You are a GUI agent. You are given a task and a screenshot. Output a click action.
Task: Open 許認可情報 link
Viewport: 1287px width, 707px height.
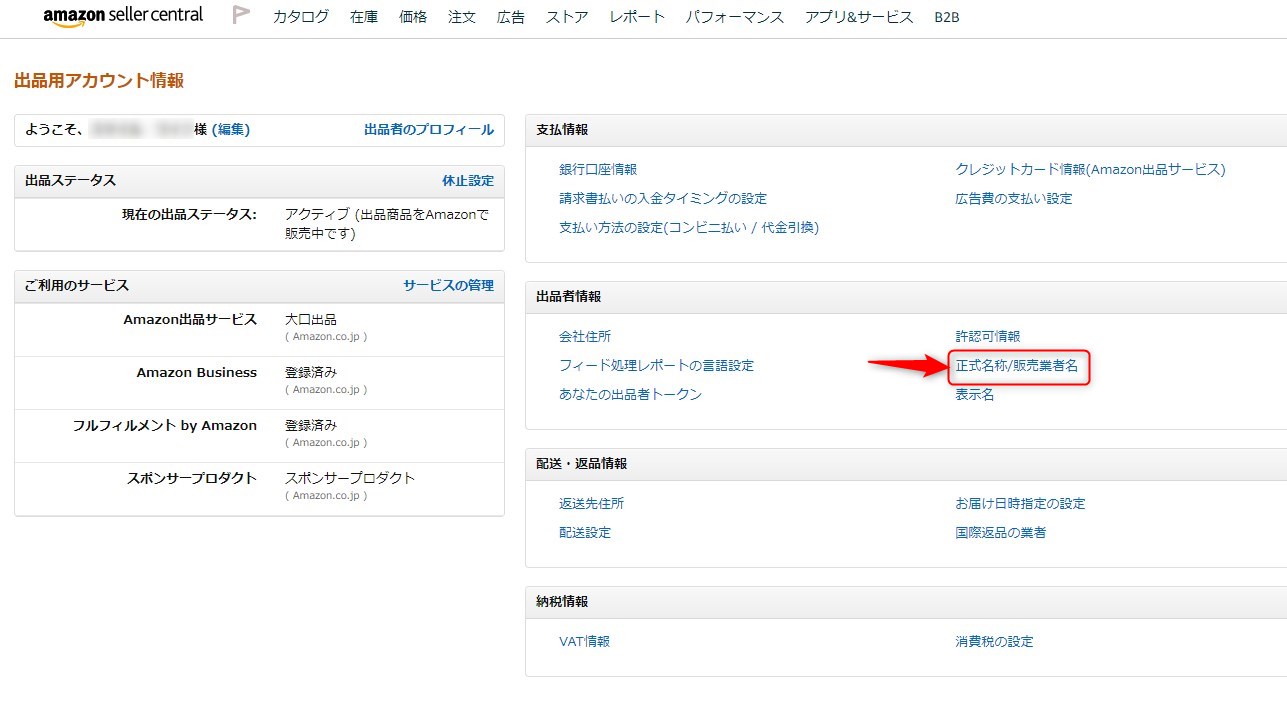pyautogui.click(x=987, y=336)
